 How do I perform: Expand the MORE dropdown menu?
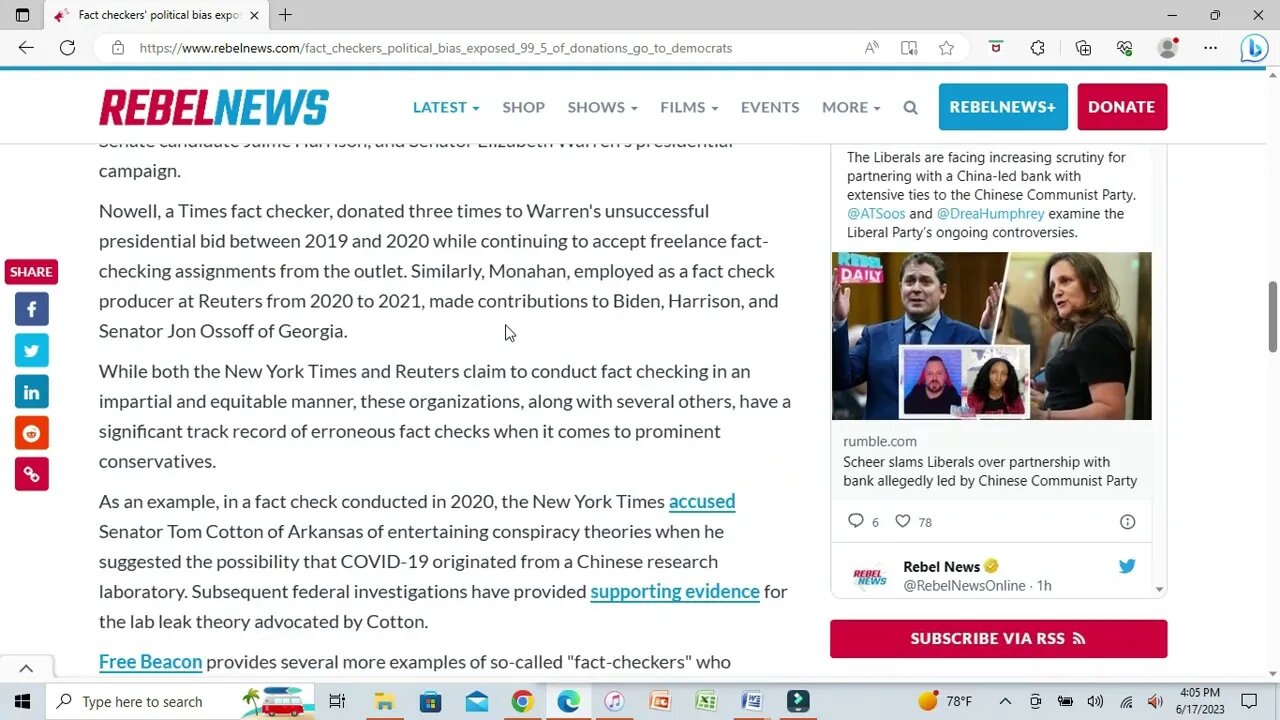tap(851, 107)
